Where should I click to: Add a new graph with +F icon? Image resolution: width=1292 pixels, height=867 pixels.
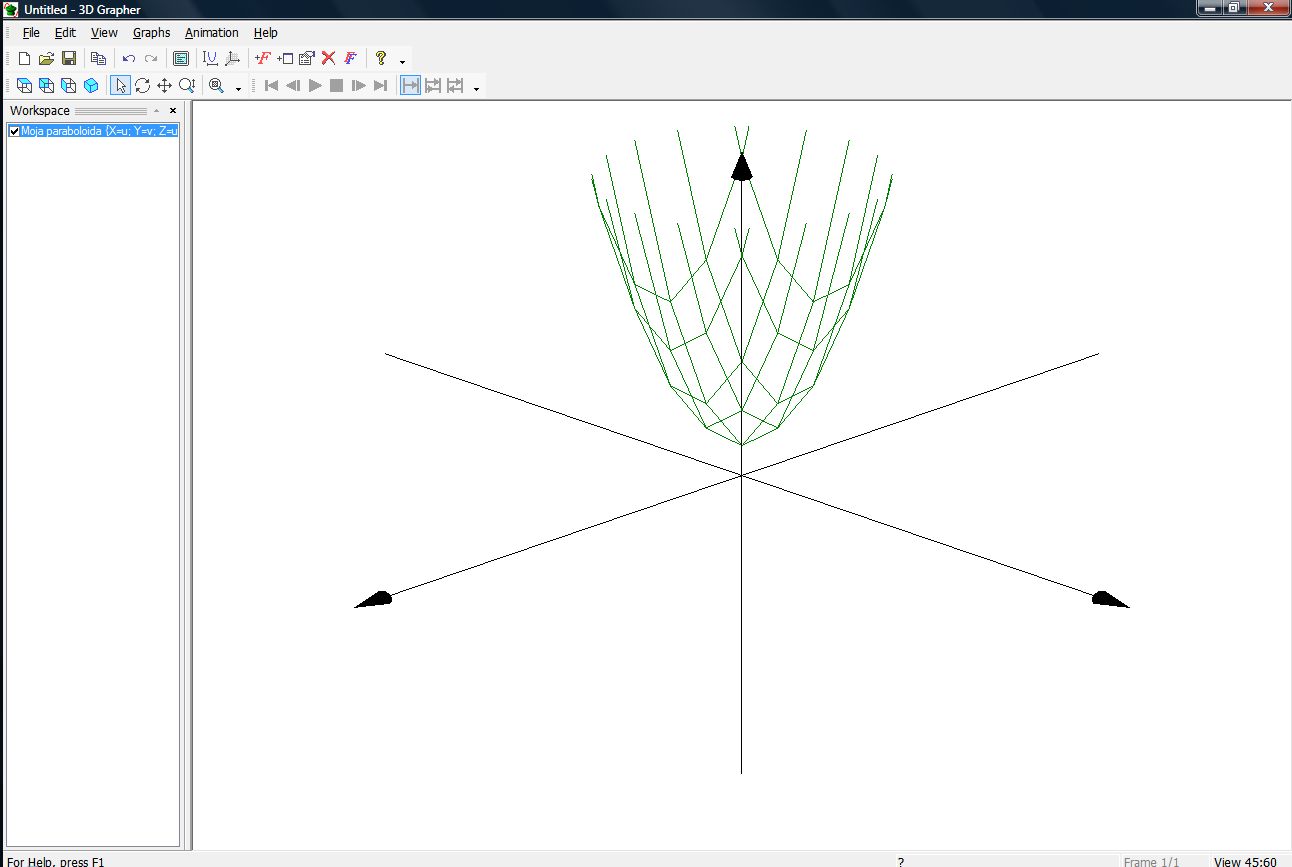[x=263, y=59]
